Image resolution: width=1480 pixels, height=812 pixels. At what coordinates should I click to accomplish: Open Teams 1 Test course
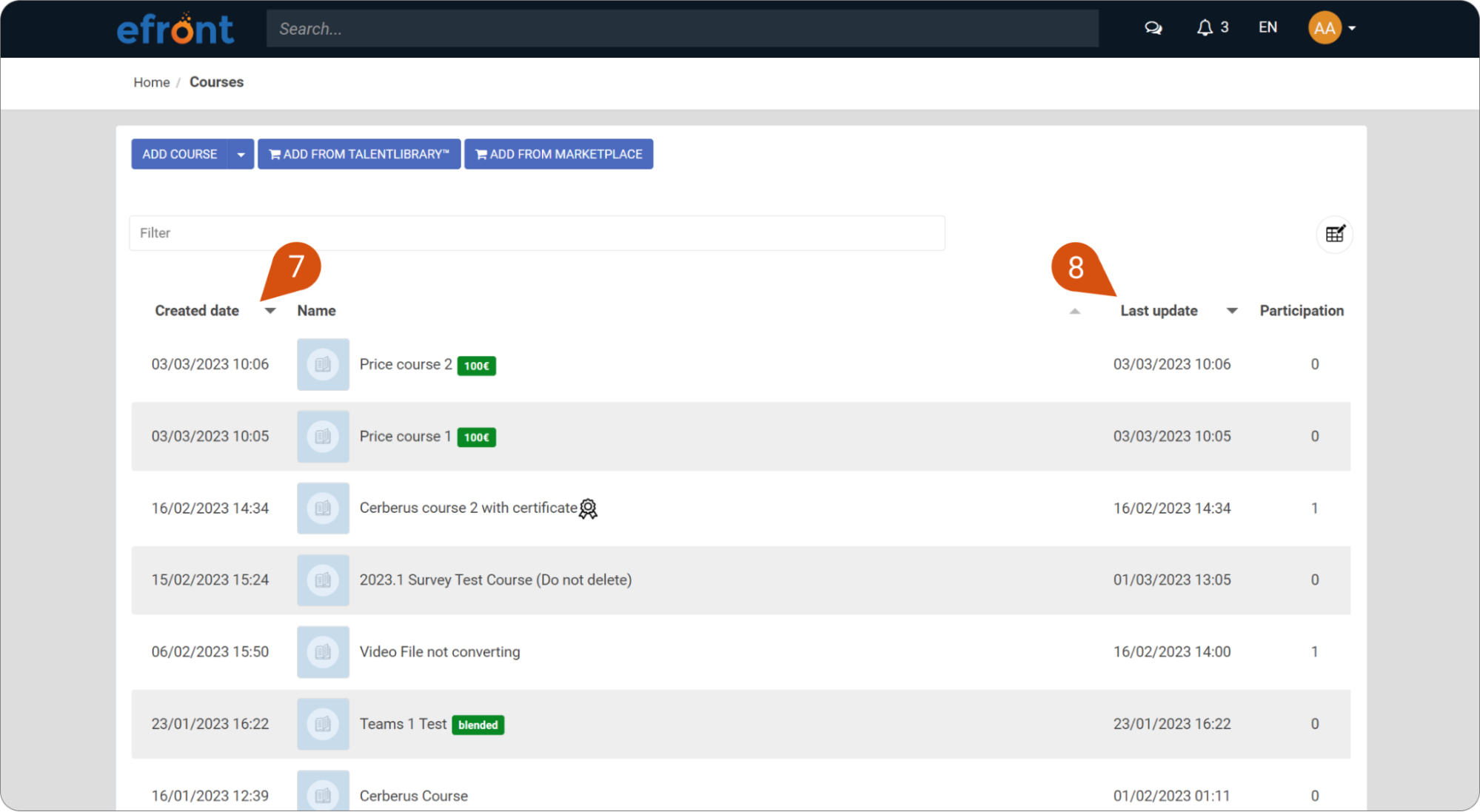(x=403, y=723)
